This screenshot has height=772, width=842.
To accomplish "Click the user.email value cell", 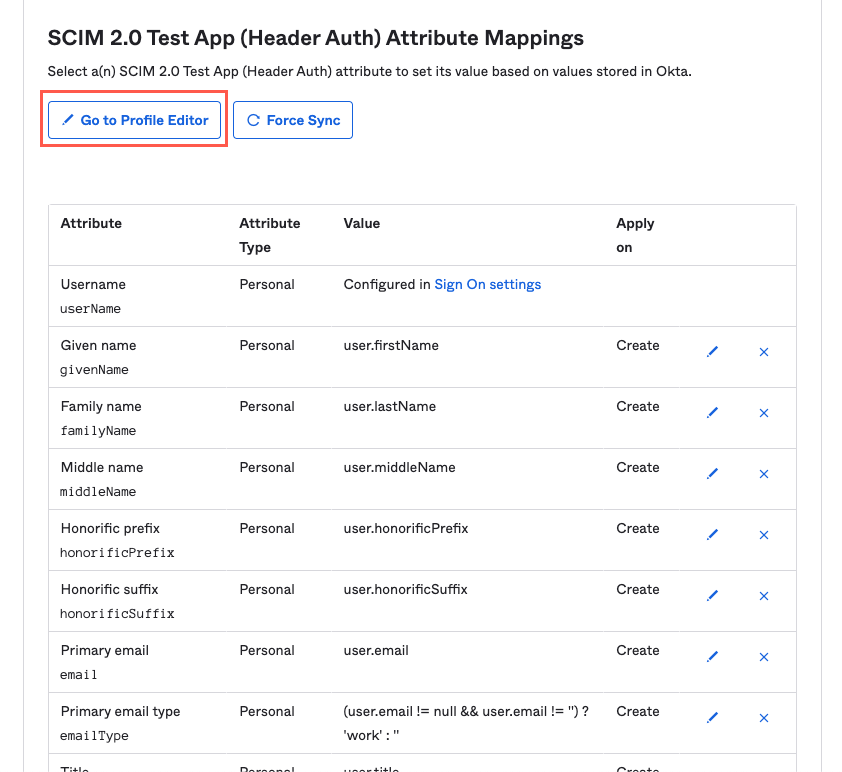I will point(376,650).
